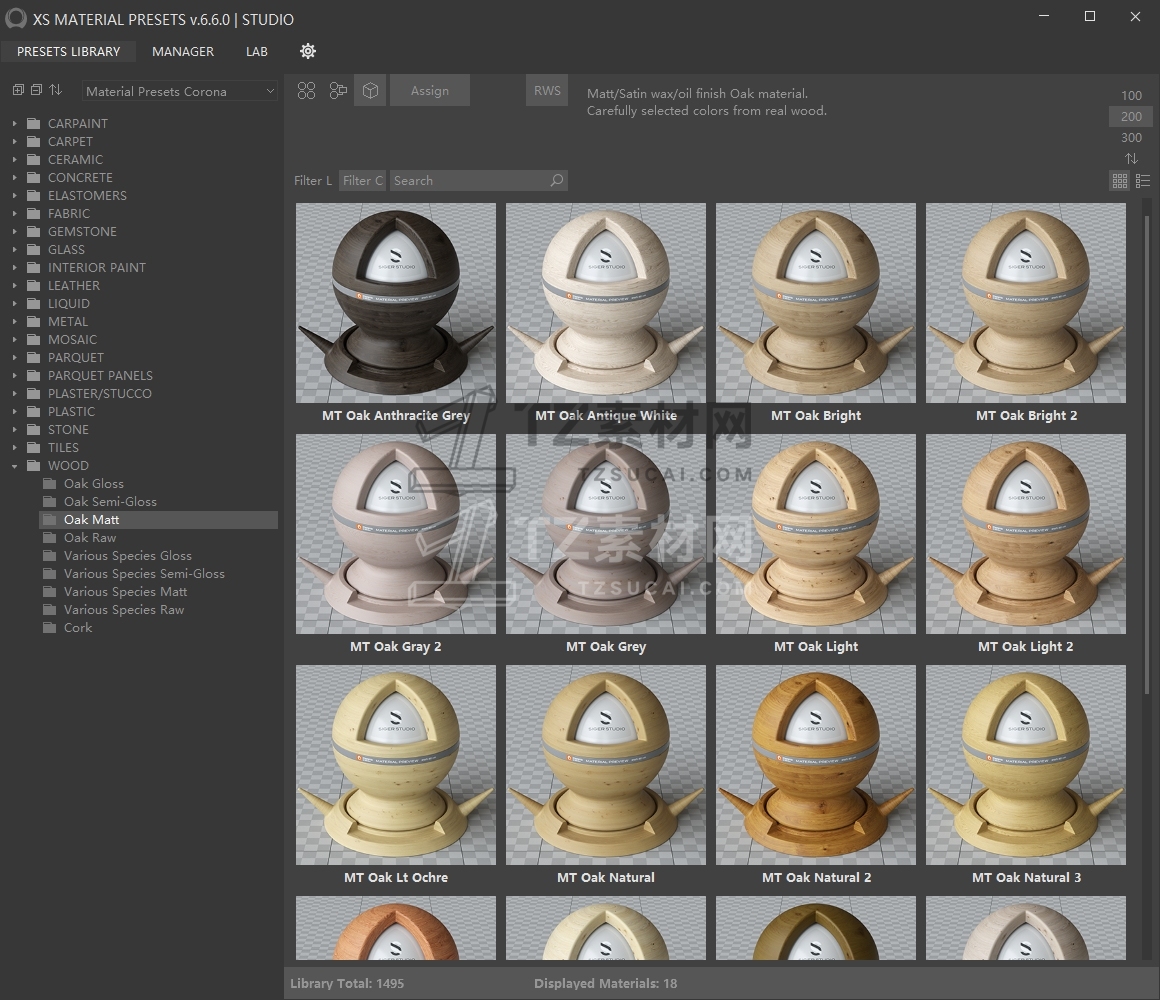Click the Assign button
The height and width of the screenshot is (1000, 1160).
pyautogui.click(x=430, y=90)
